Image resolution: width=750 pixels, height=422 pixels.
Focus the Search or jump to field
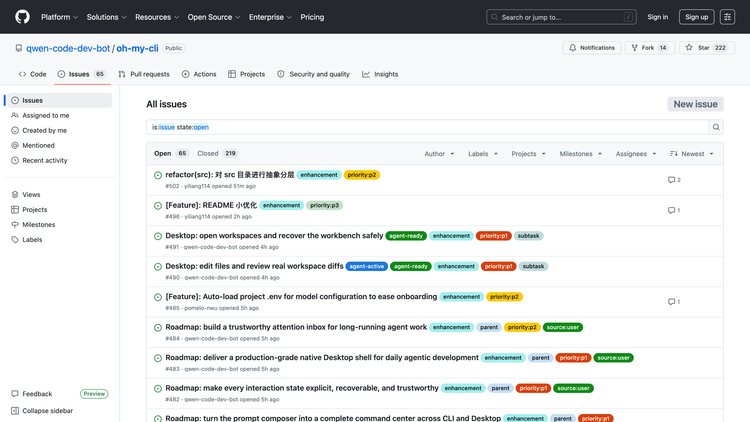point(561,17)
